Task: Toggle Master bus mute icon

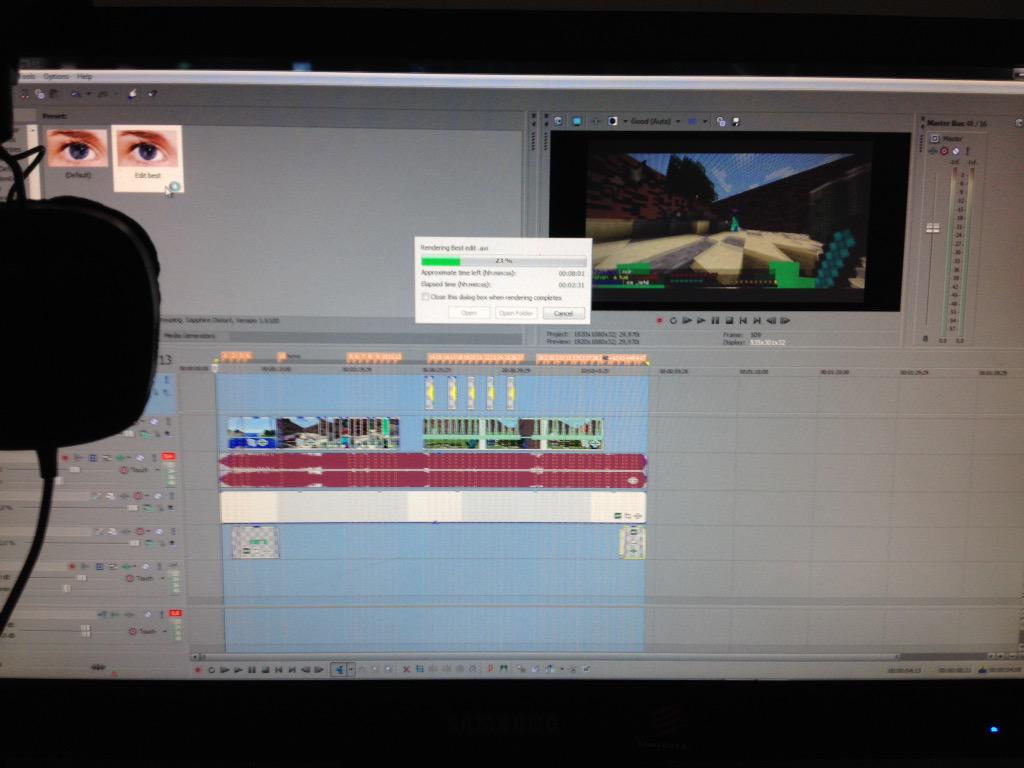Action: [955, 151]
